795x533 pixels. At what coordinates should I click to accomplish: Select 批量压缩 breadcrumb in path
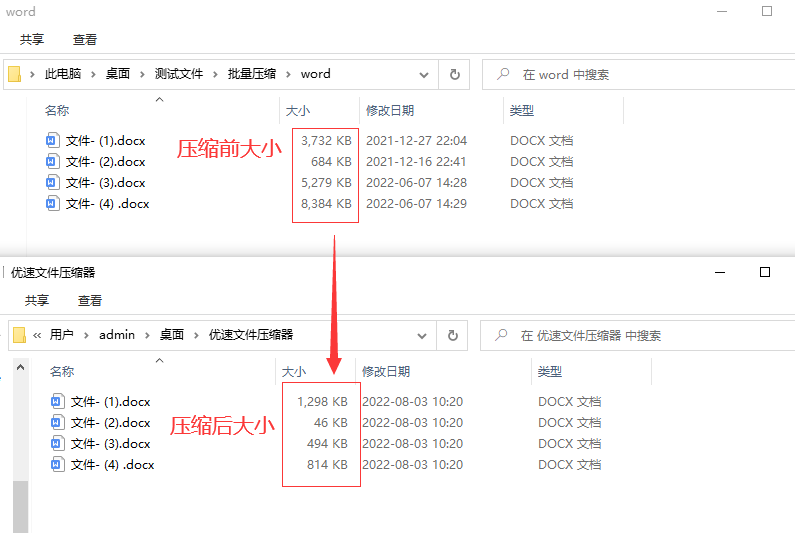[x=252, y=74]
